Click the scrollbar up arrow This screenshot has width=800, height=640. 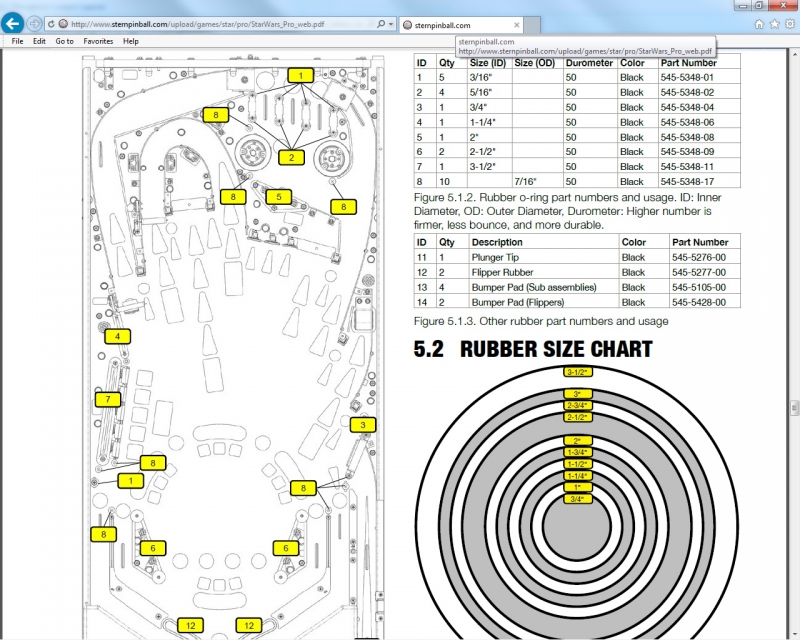pos(794,53)
